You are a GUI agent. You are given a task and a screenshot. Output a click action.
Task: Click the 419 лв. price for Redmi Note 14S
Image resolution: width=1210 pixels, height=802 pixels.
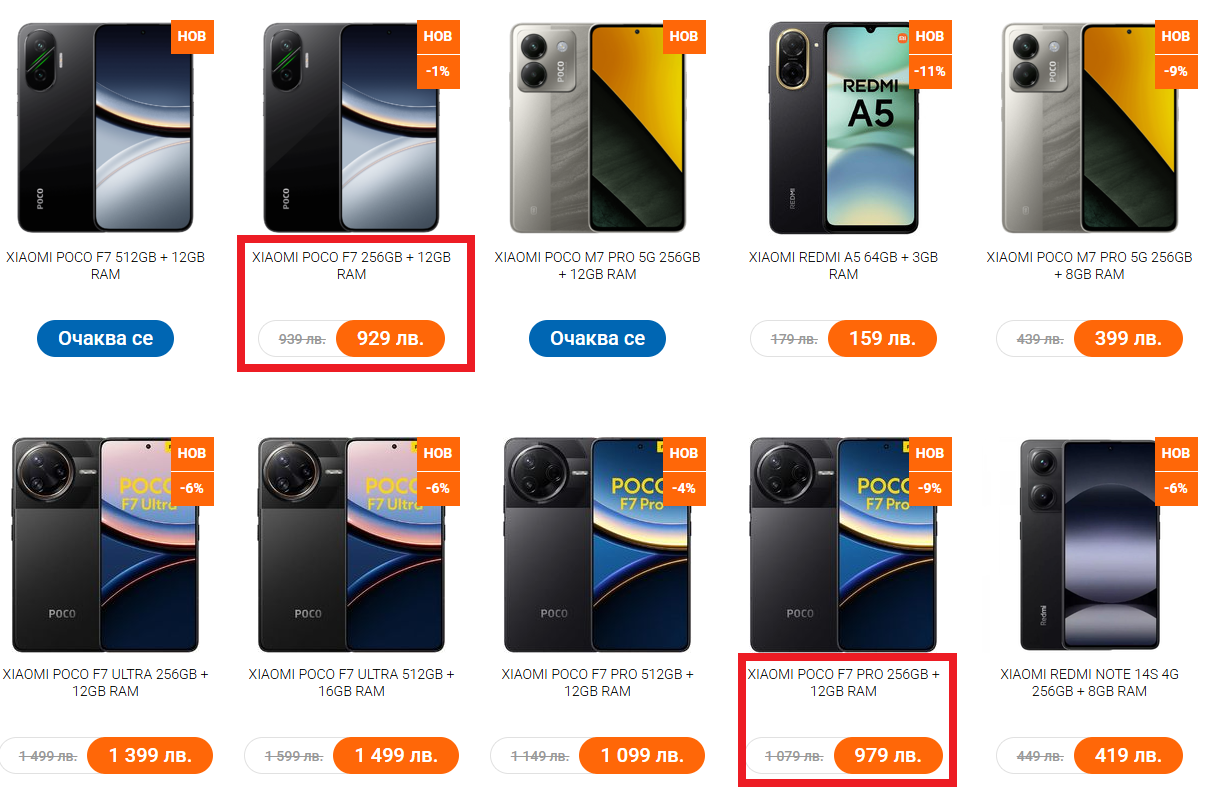(1128, 755)
